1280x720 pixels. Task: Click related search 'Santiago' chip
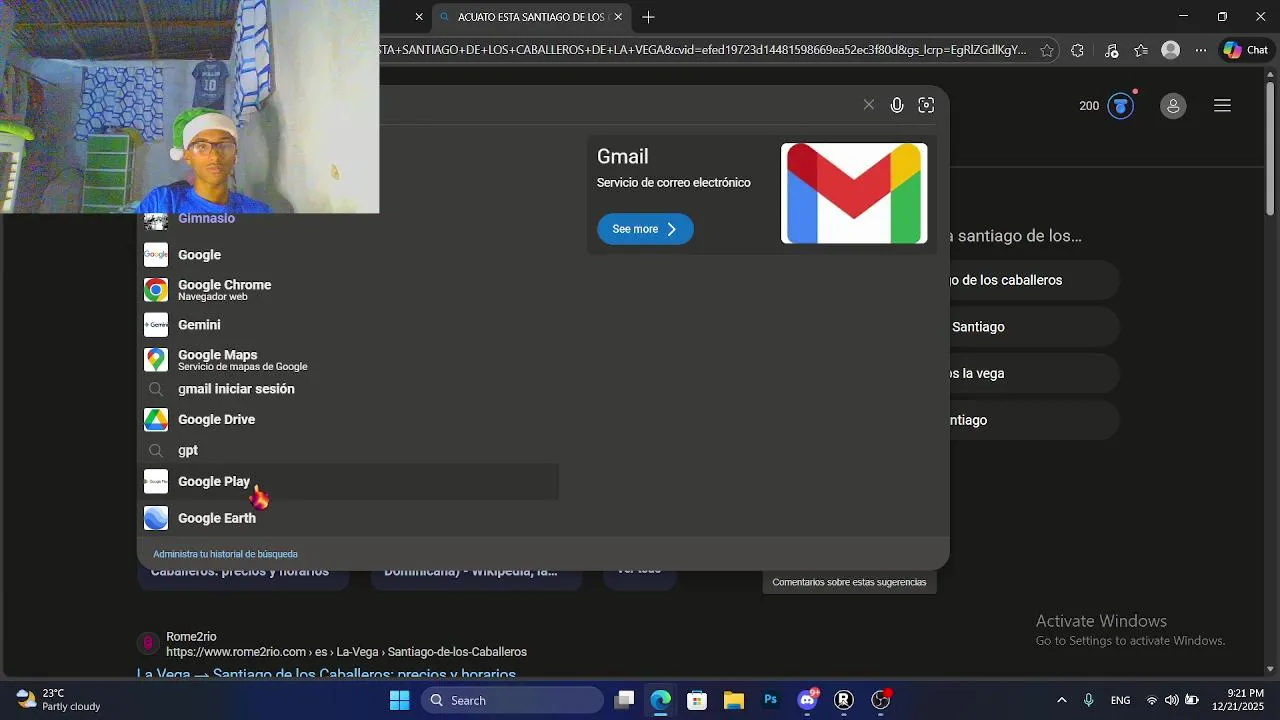tap(1034, 327)
